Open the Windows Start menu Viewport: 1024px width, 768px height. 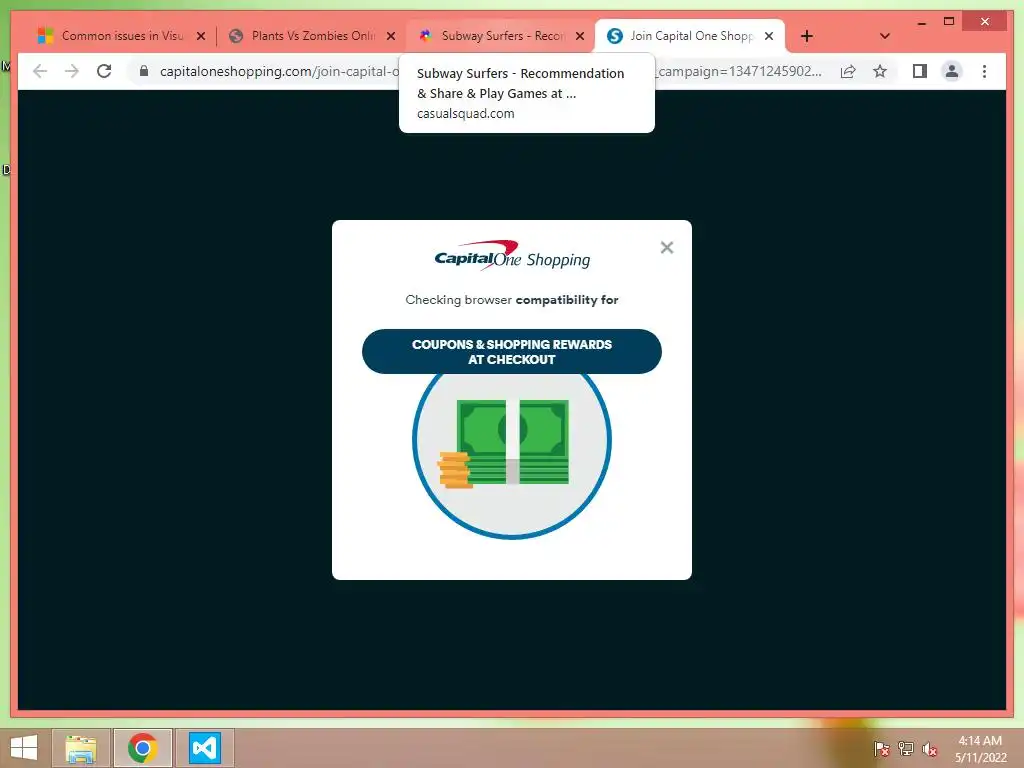tap(24, 748)
